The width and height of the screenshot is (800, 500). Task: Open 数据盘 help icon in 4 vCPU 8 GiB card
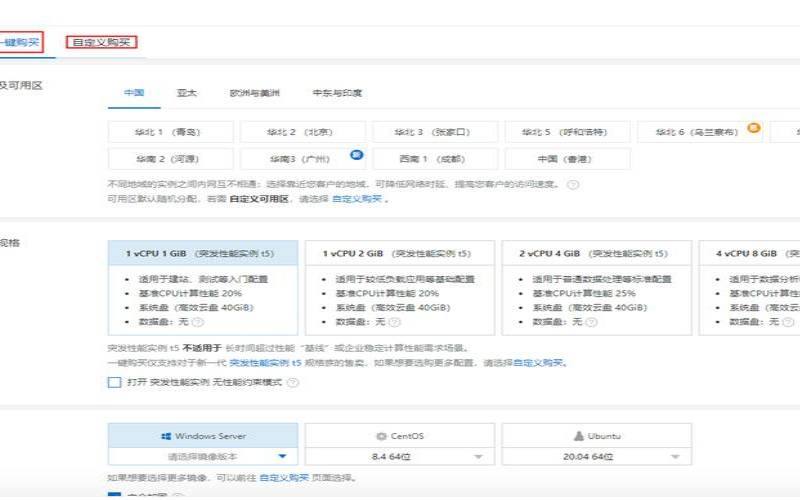click(788, 322)
